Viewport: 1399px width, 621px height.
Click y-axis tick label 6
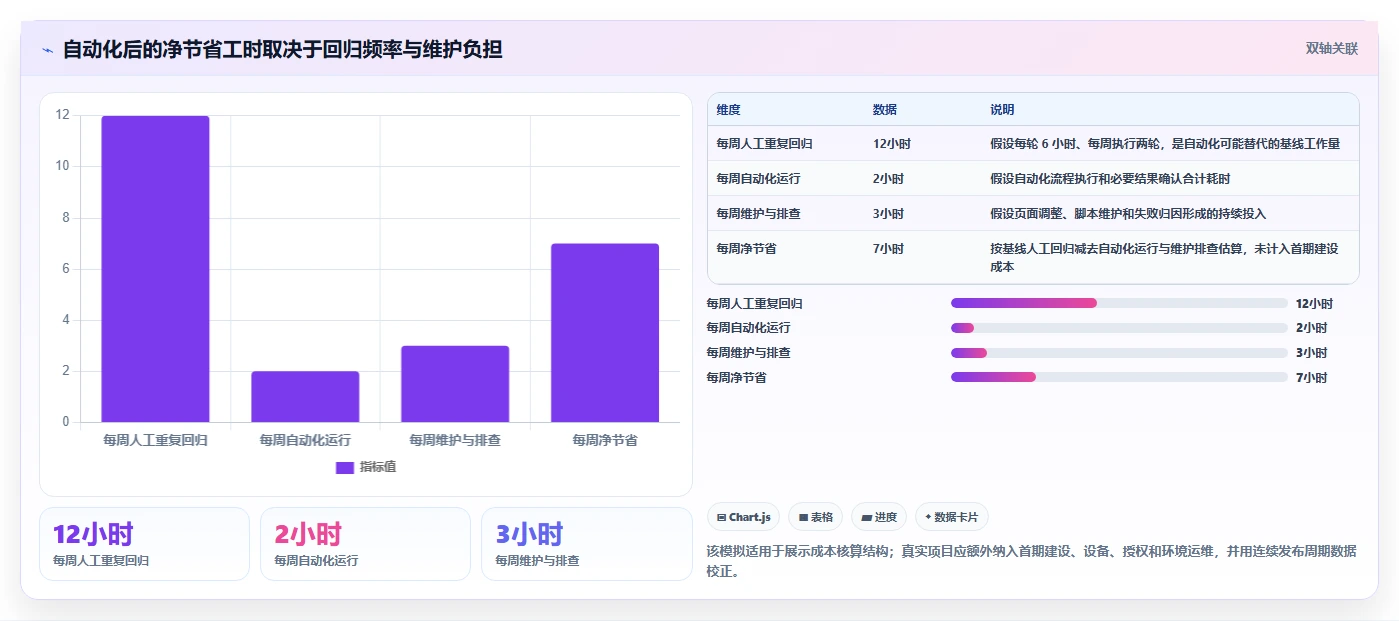[66, 268]
